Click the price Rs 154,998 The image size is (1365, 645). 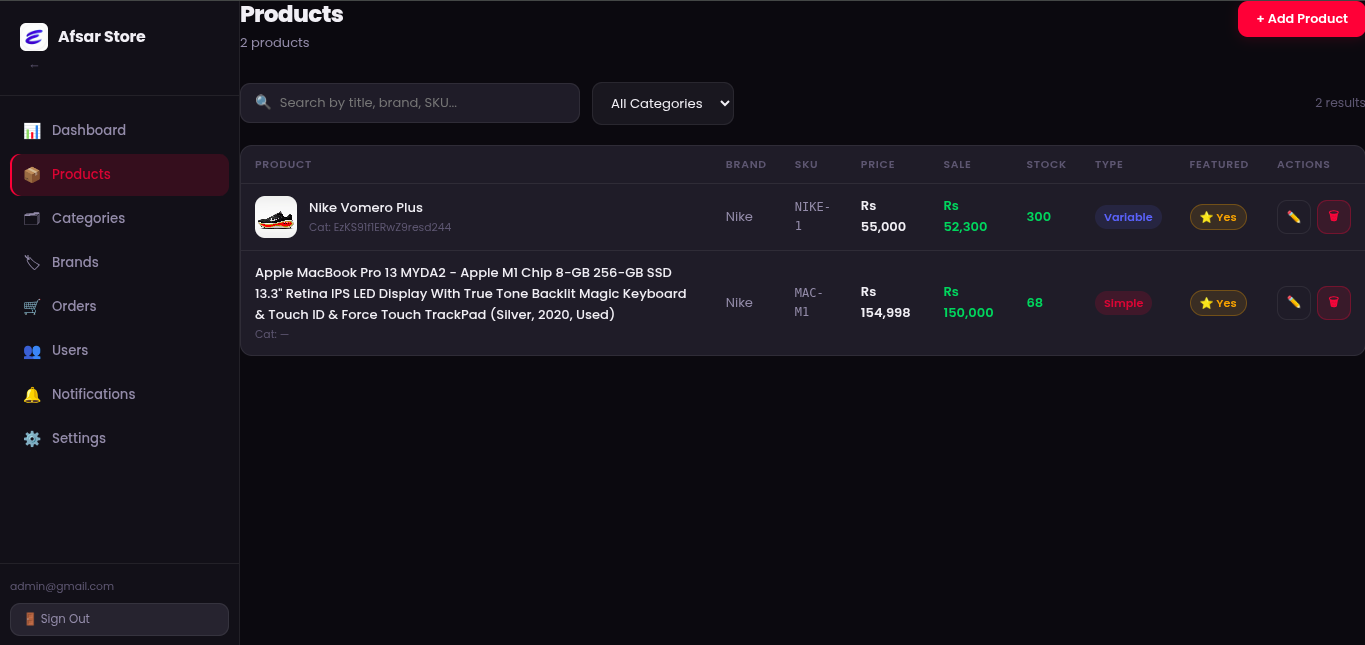886,303
